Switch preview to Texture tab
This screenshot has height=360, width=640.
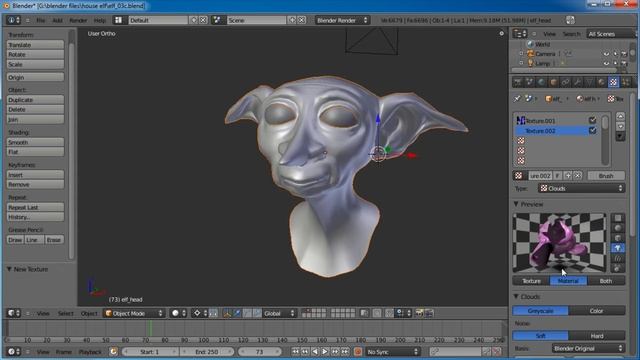tap(531, 281)
